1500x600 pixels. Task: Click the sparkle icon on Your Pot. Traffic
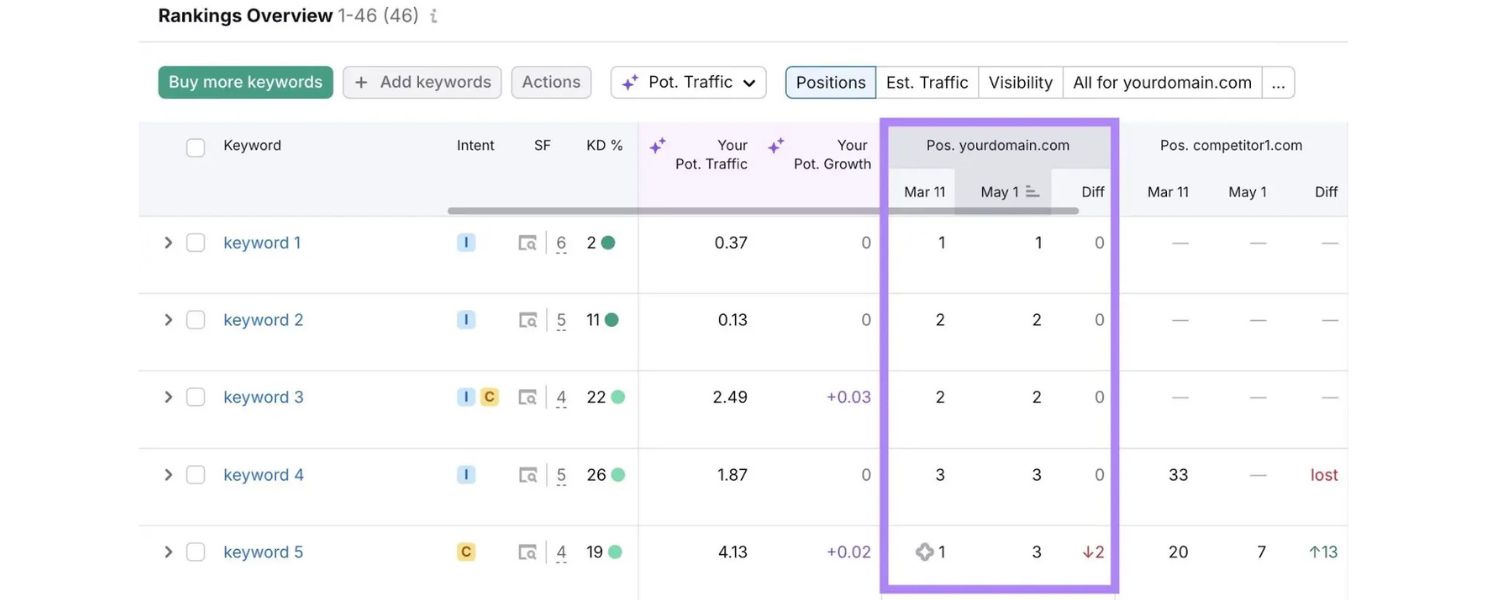[657, 146]
